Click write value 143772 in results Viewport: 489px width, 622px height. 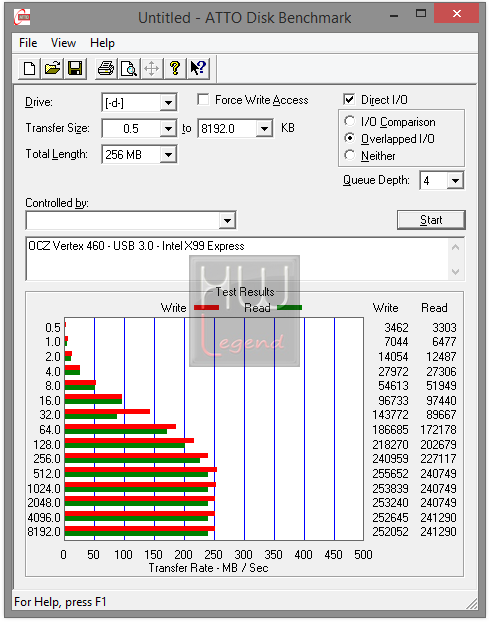click(390, 415)
